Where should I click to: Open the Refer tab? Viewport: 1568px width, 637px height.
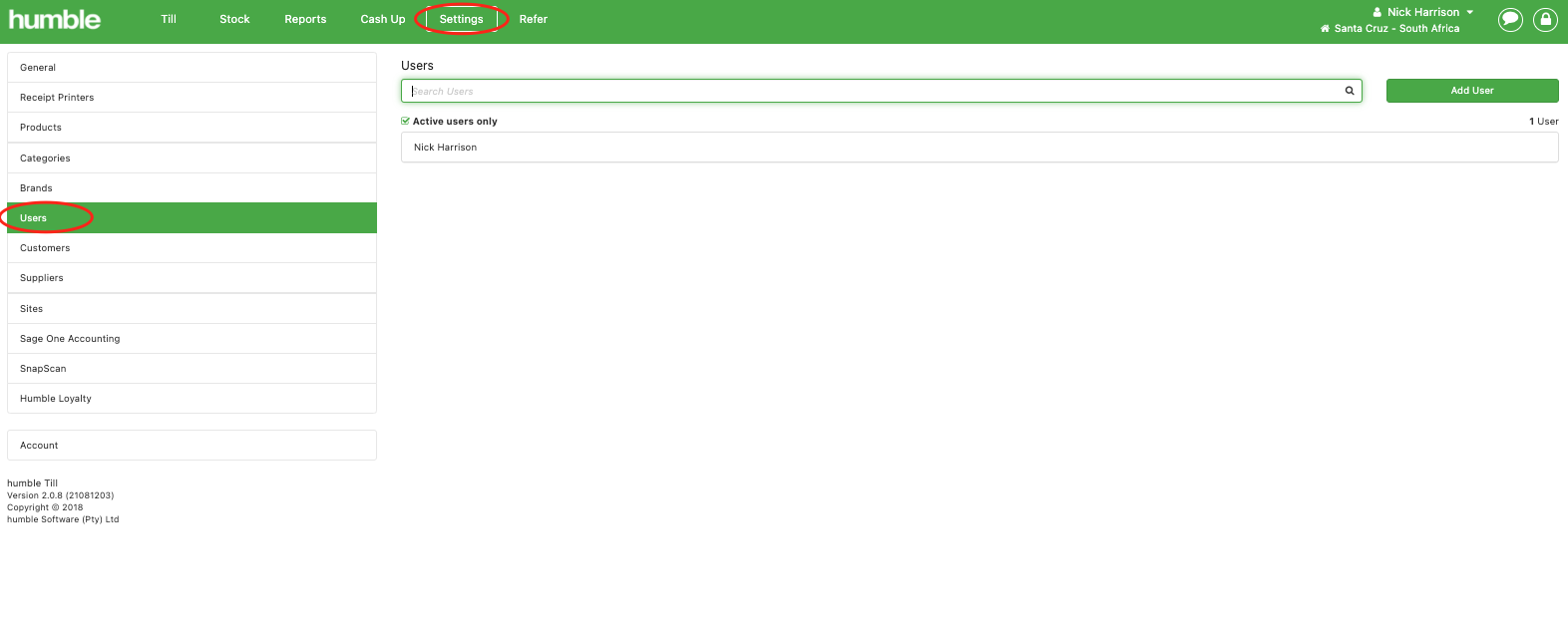pos(534,19)
